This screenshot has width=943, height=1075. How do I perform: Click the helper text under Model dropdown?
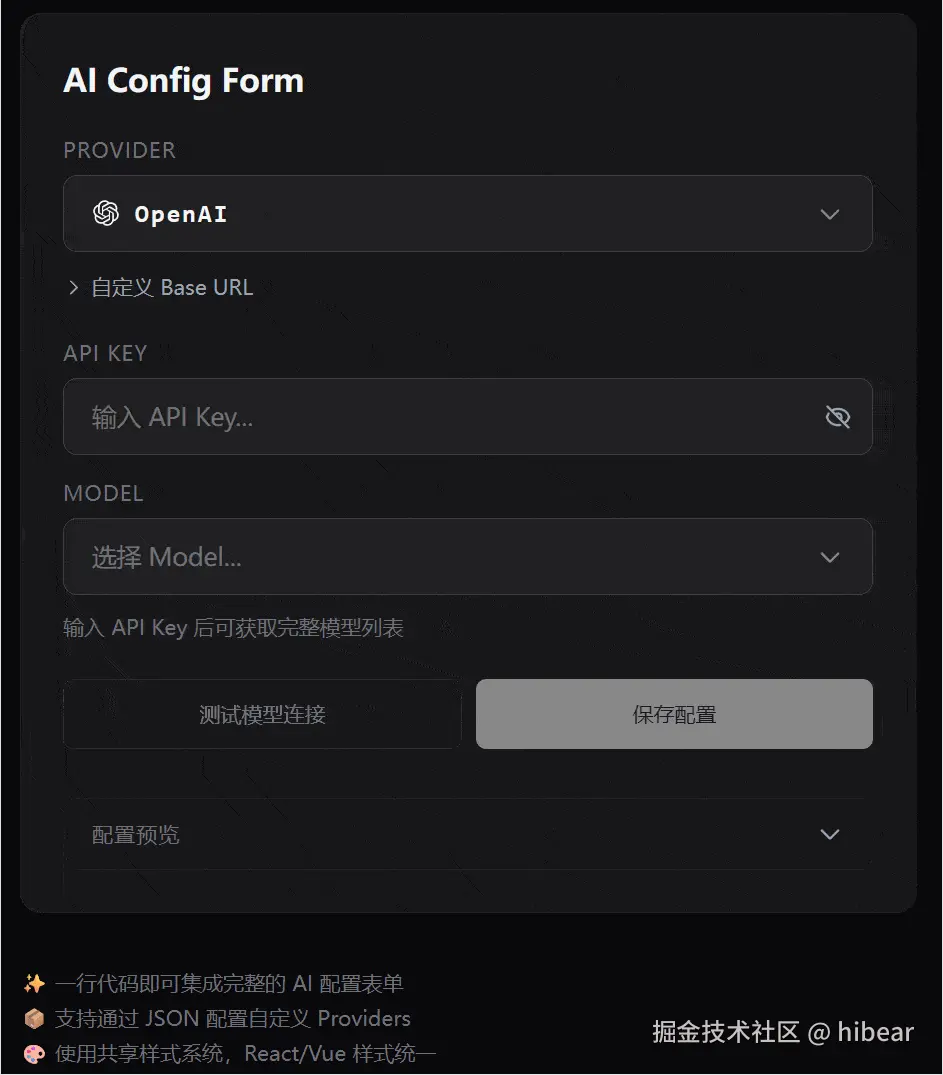[x=232, y=627]
